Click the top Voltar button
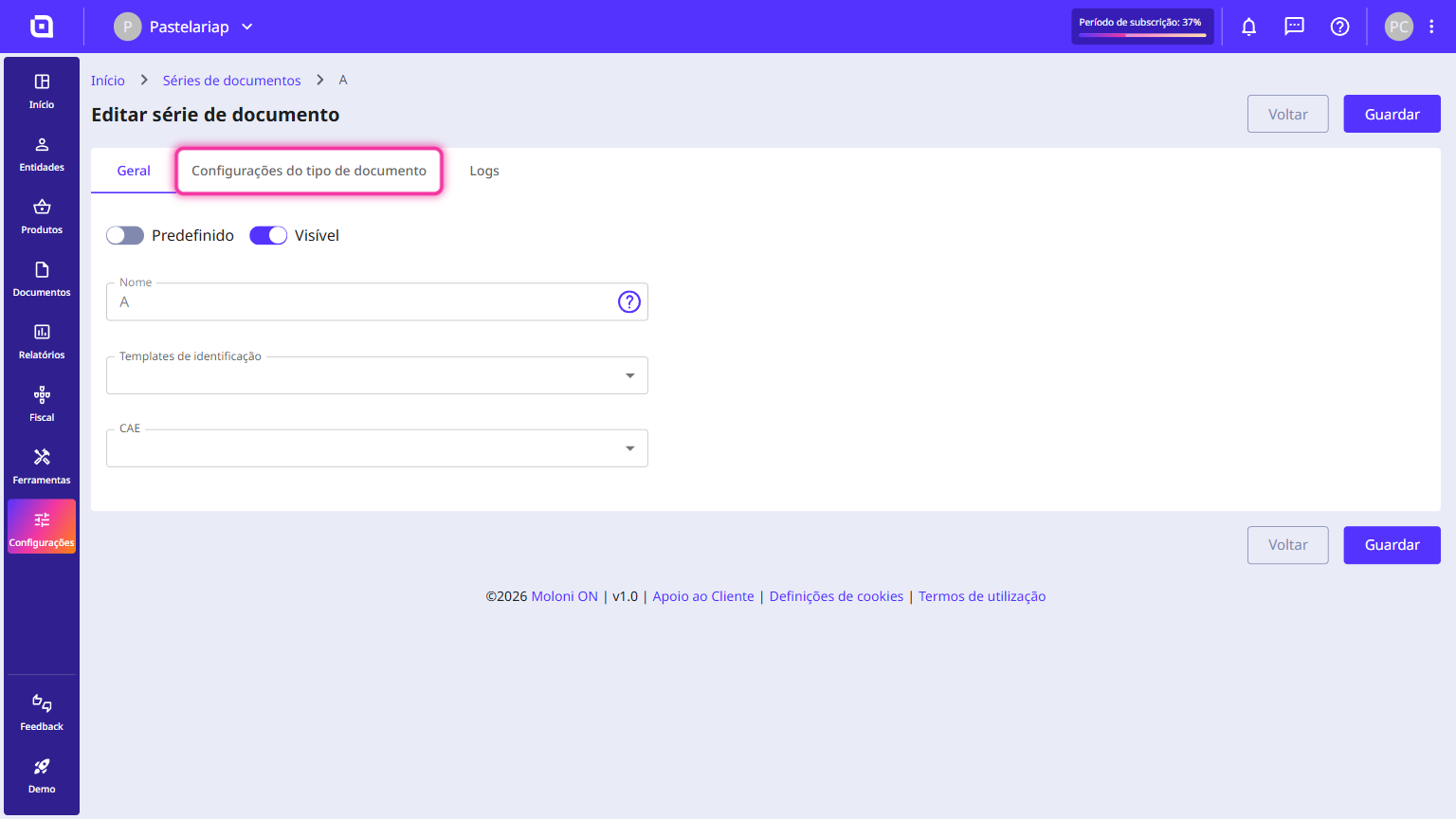This screenshot has width=1456, height=819. (1288, 114)
